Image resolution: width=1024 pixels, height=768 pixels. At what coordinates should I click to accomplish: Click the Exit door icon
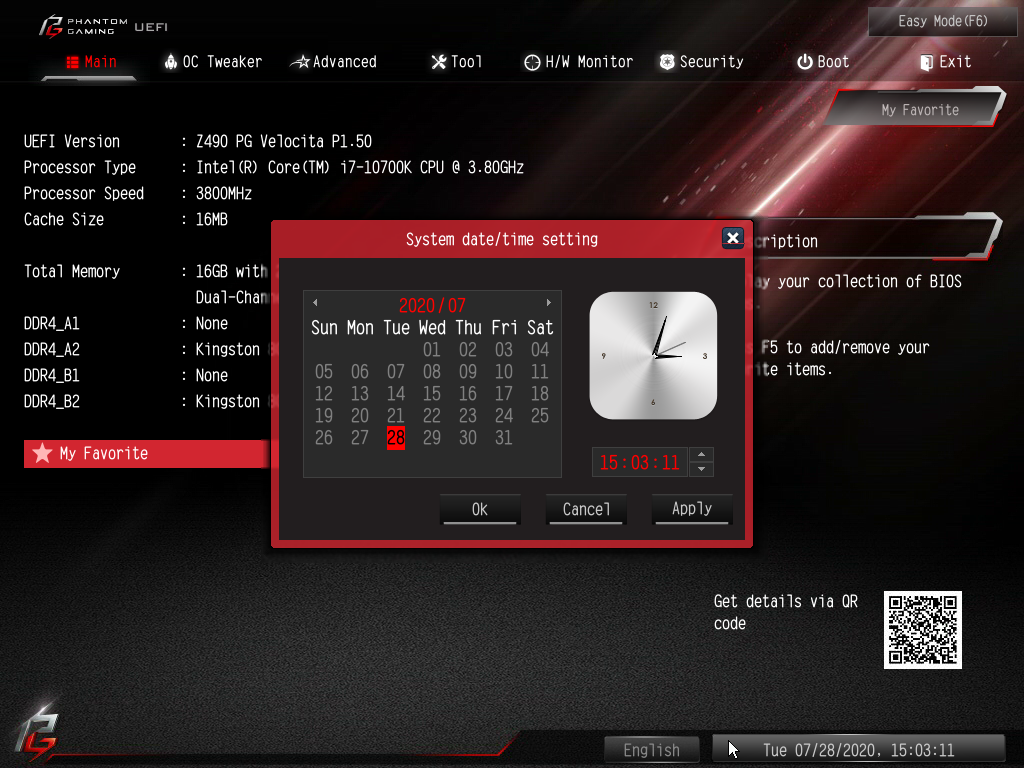pyautogui.click(x=926, y=63)
